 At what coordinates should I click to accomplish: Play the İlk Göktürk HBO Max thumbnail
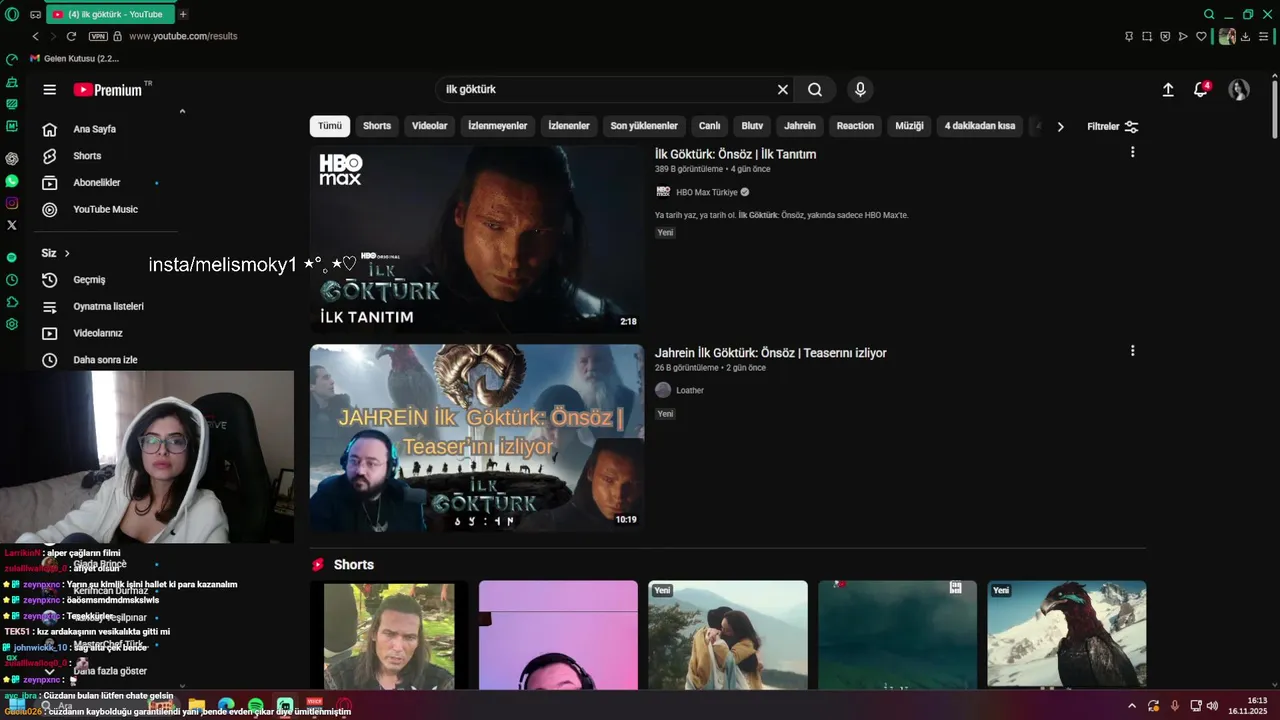pos(477,239)
